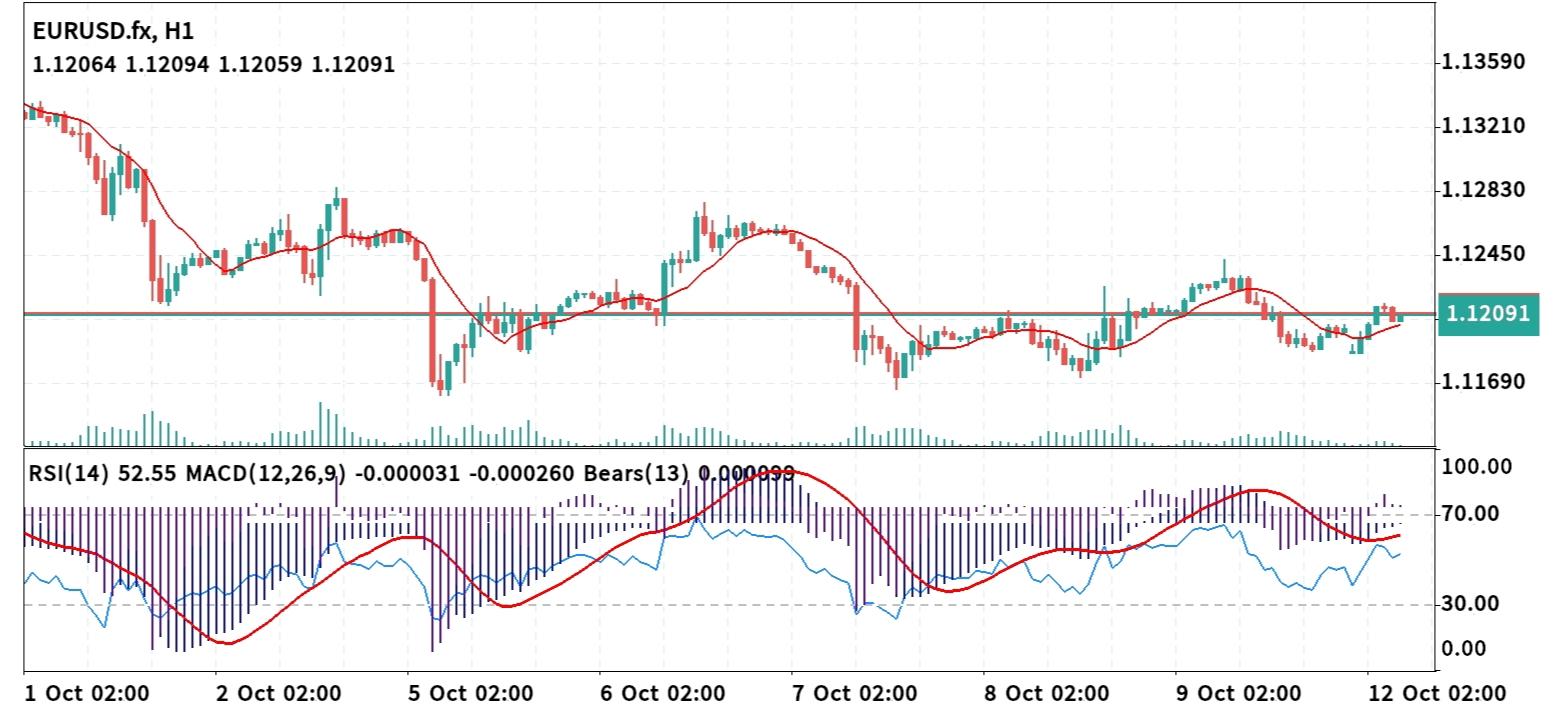
Task: Click the 5 Oct 02:00 date label
Action: 471,694
